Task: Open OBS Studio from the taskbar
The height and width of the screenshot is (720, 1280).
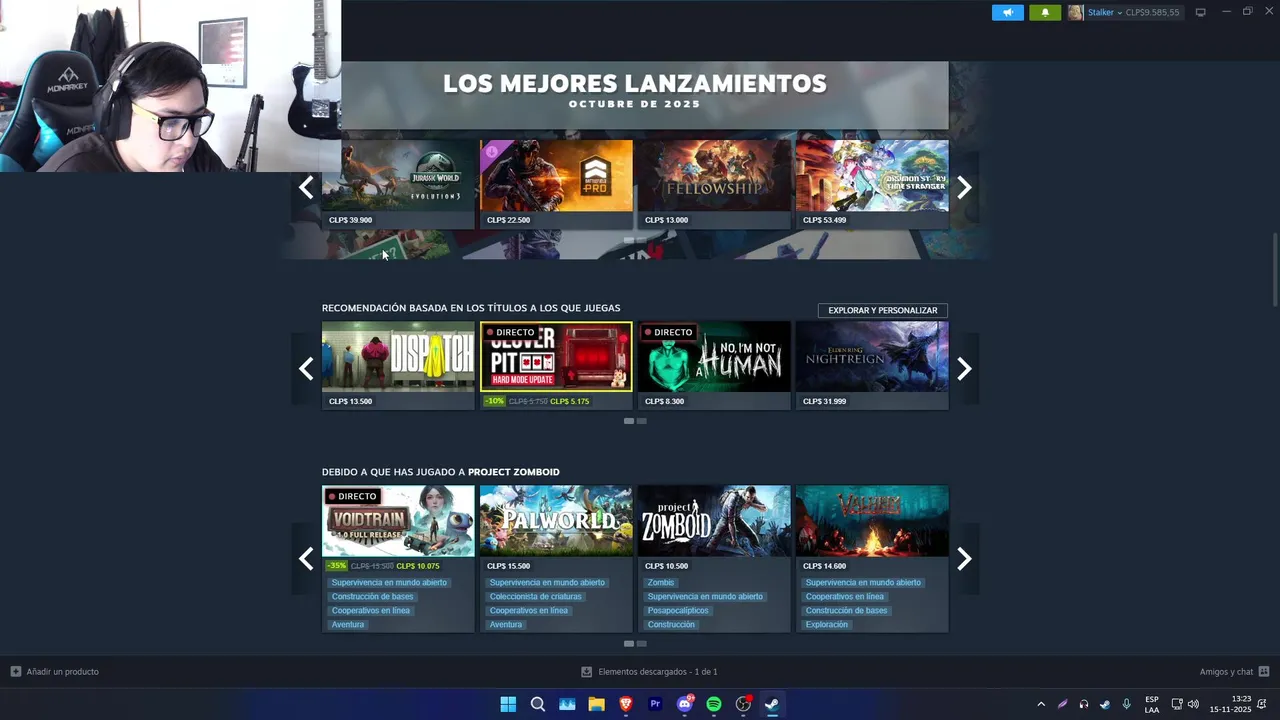Action: click(x=743, y=704)
